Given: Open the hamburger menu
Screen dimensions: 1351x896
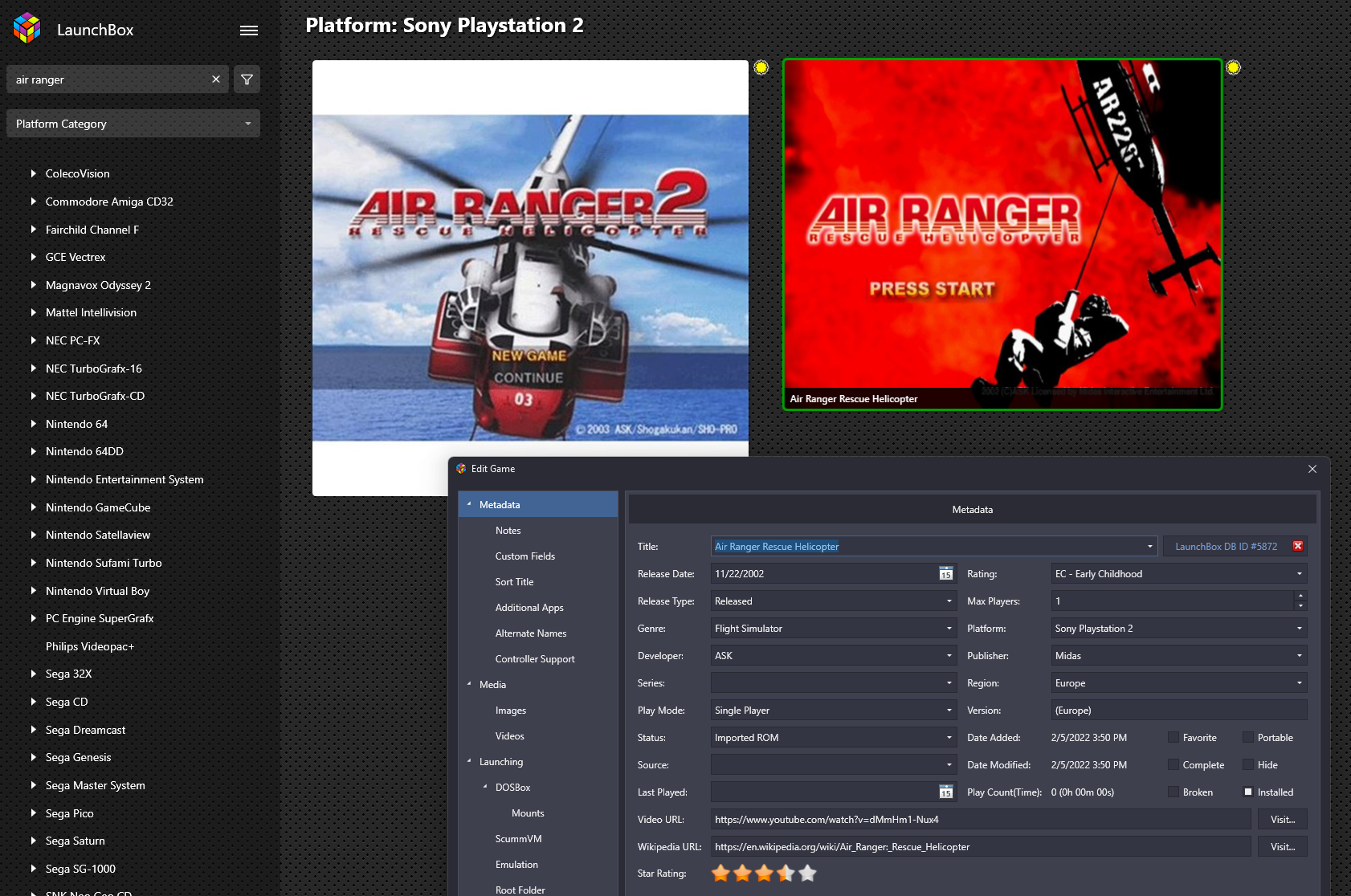Looking at the screenshot, I should click(x=249, y=31).
